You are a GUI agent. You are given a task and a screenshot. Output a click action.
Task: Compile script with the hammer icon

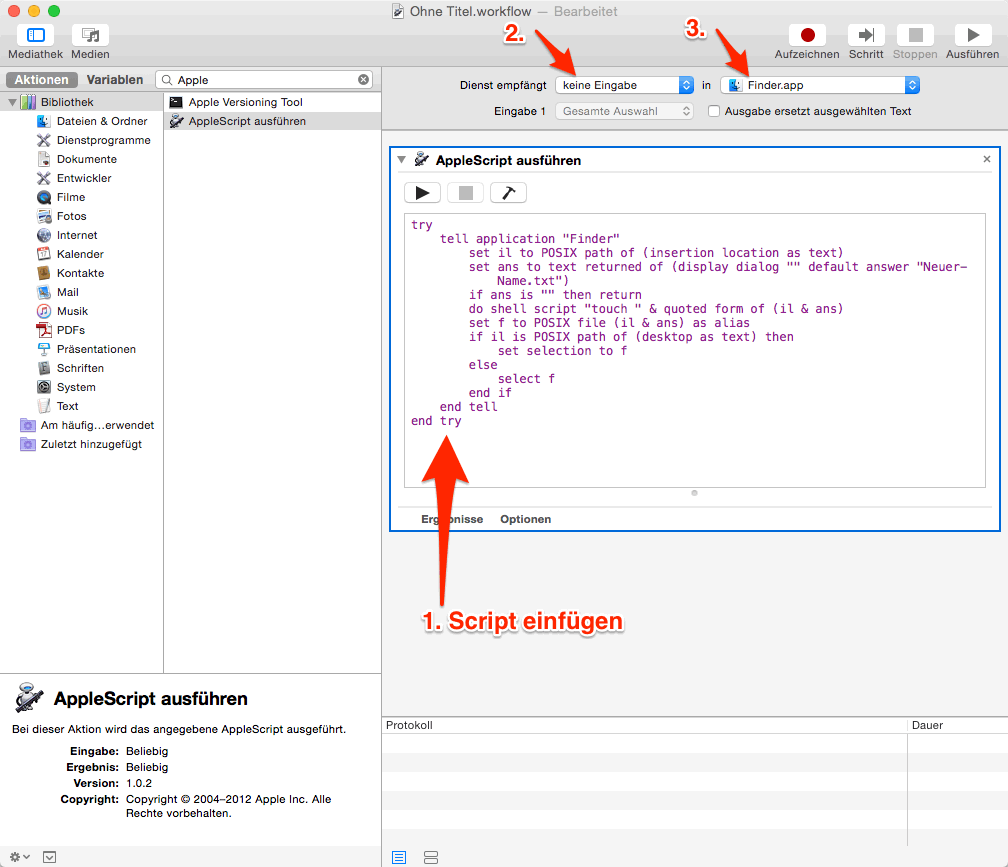click(x=507, y=193)
